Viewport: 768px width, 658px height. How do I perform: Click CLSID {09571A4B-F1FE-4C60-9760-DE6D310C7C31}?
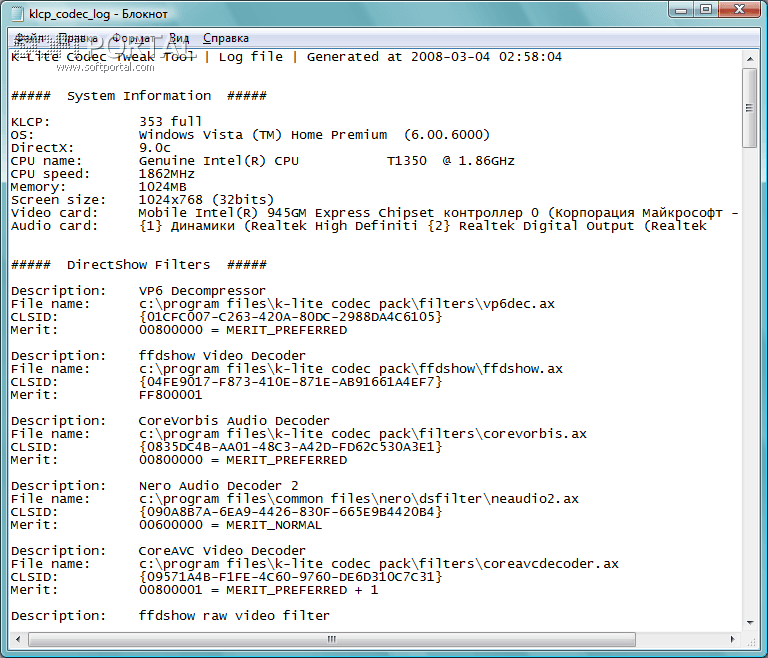pos(290,577)
